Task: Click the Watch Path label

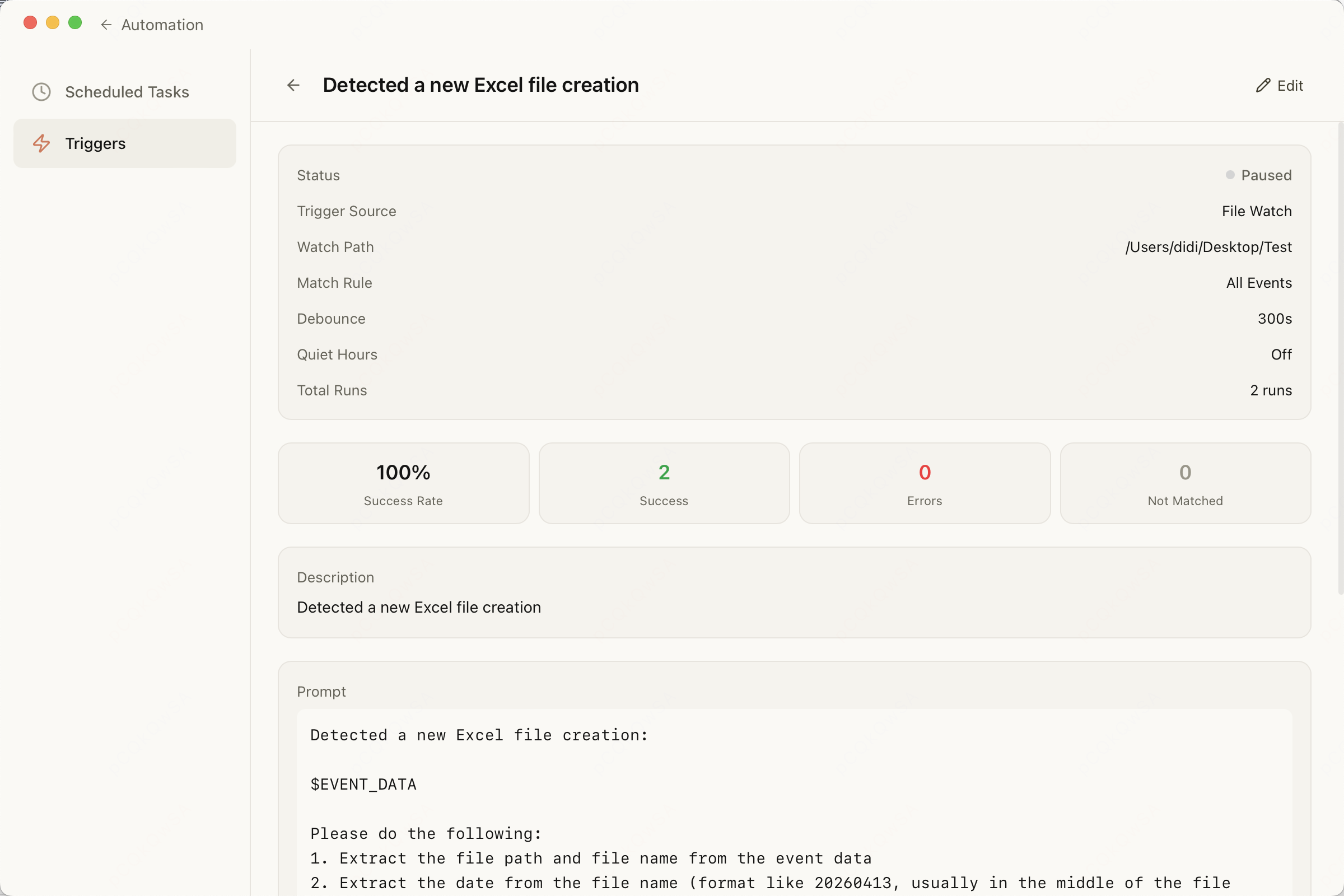Action: coord(335,247)
